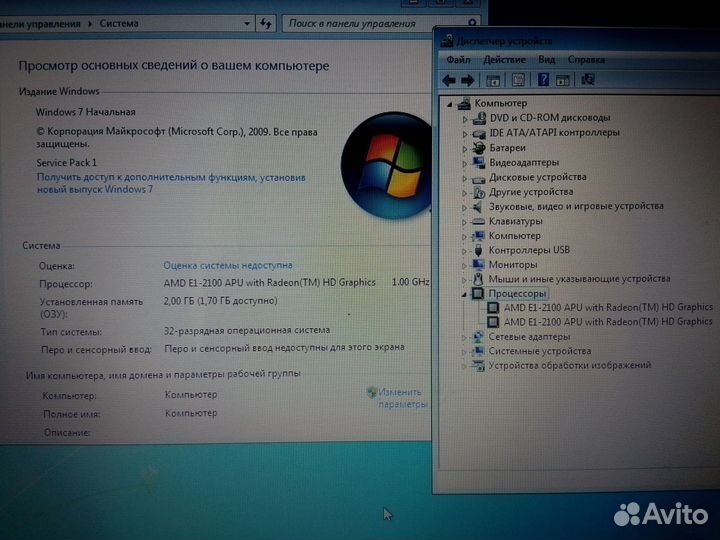The width and height of the screenshot is (720, 540).
Task: Click the sound devices speaker icon
Action: (478, 207)
